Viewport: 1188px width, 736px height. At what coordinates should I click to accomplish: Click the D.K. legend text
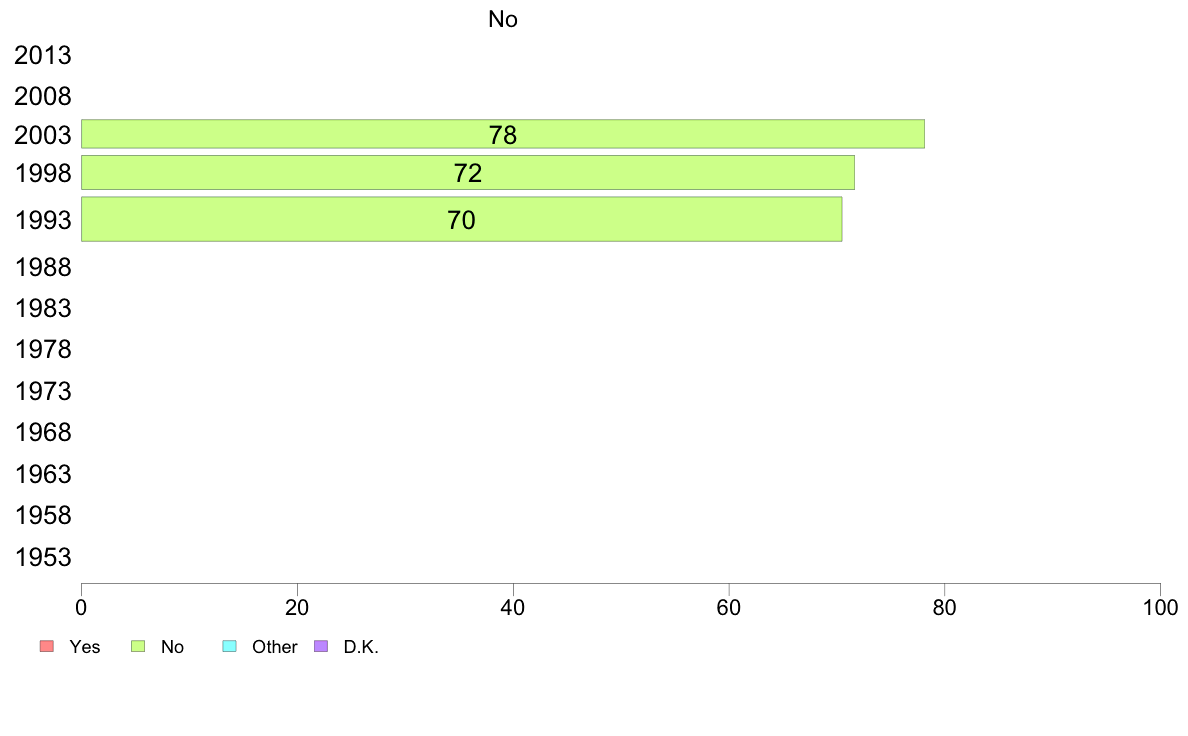click(x=361, y=647)
